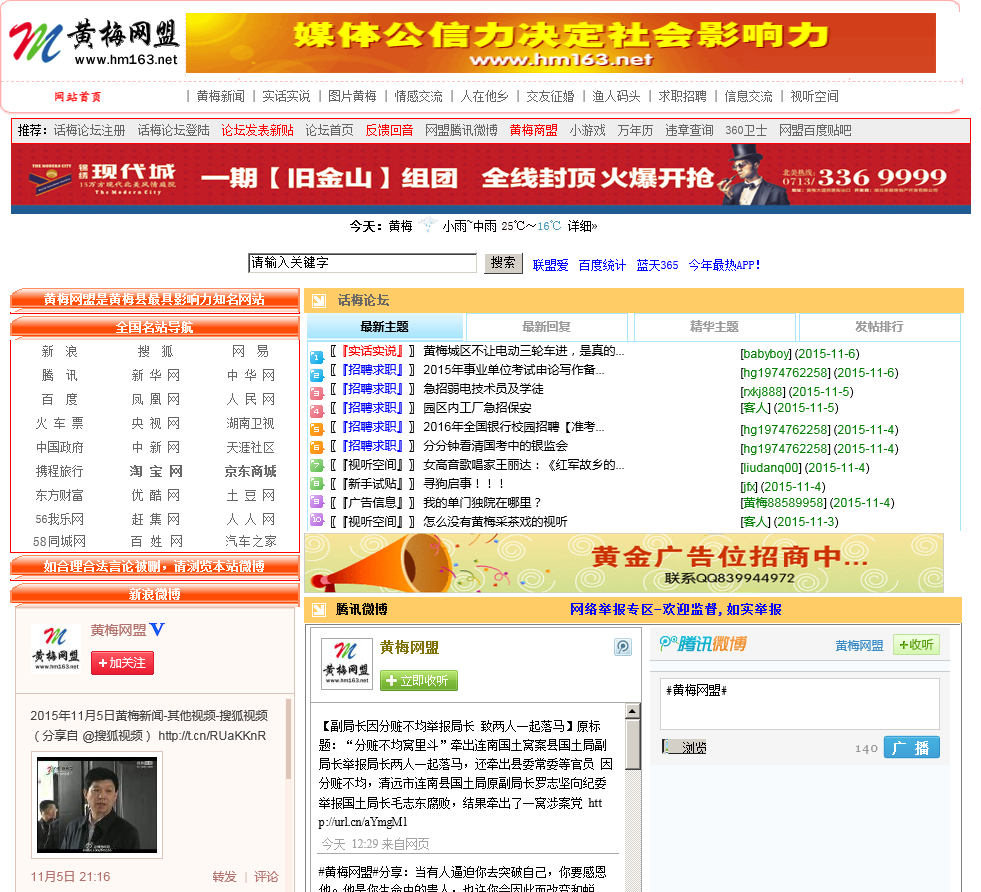Click the Sina Weibo feed scrollbar
Viewport: 981px width, 892px height.
click(x=288, y=738)
